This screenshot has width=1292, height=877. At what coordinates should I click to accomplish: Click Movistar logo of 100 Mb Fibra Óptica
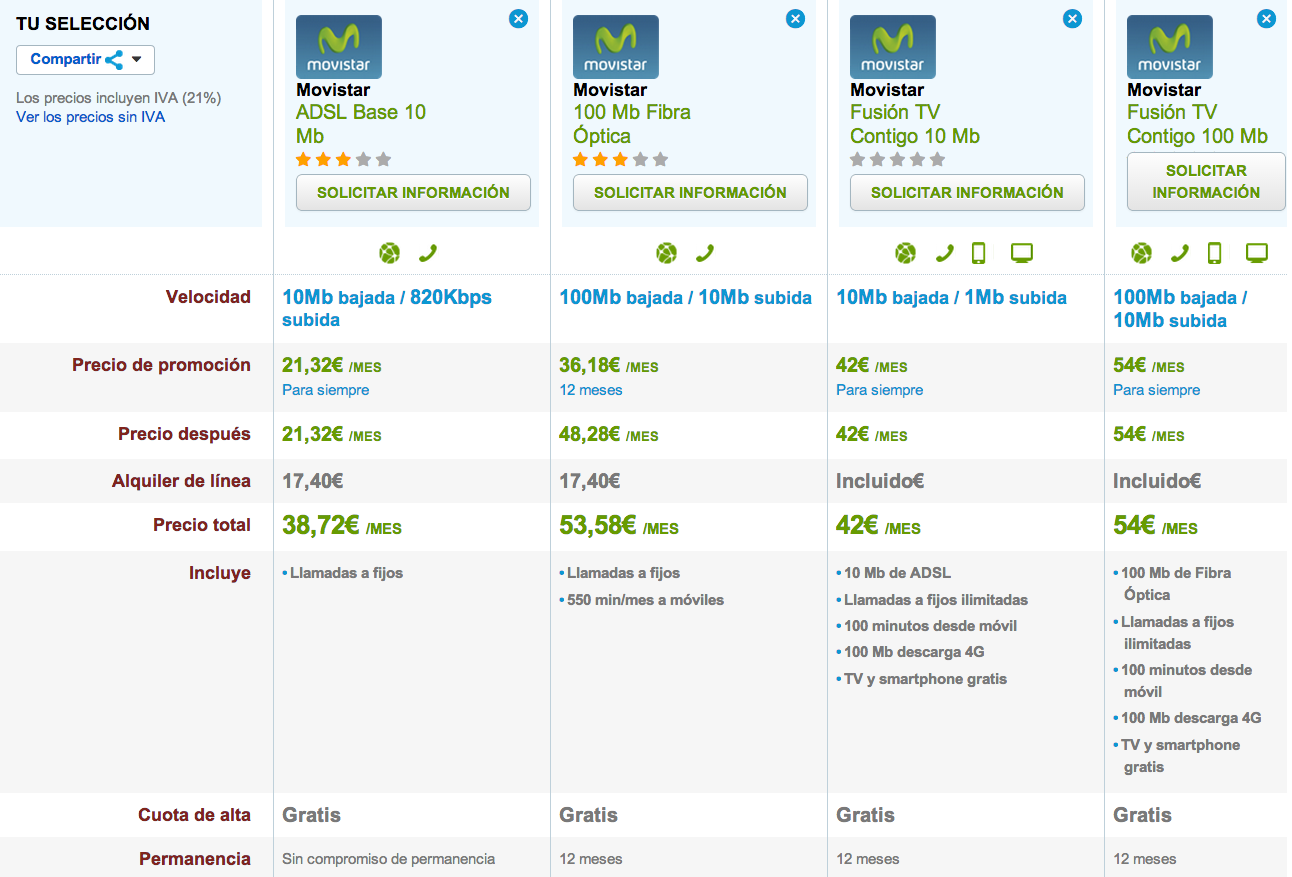[616, 47]
